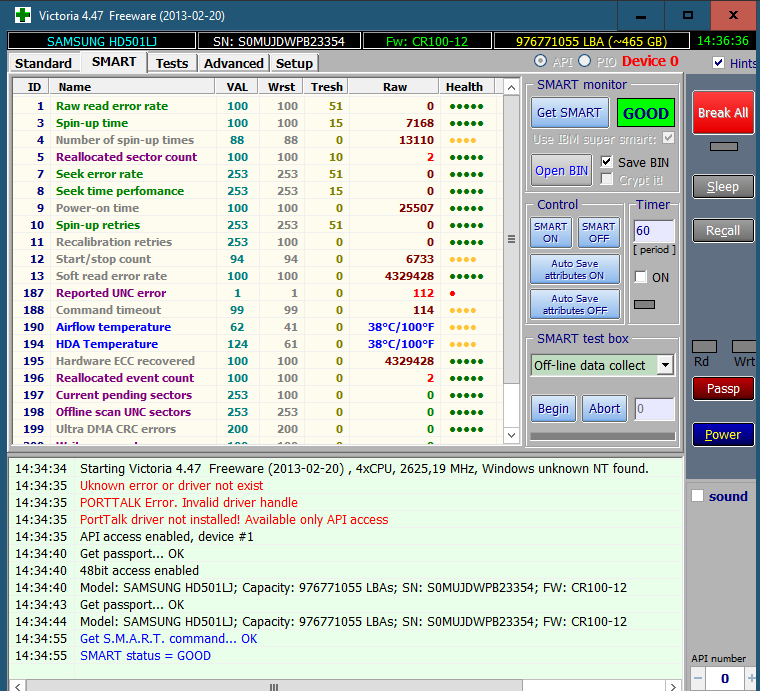
Task: Switch to the Tests tab
Action: click(172, 63)
